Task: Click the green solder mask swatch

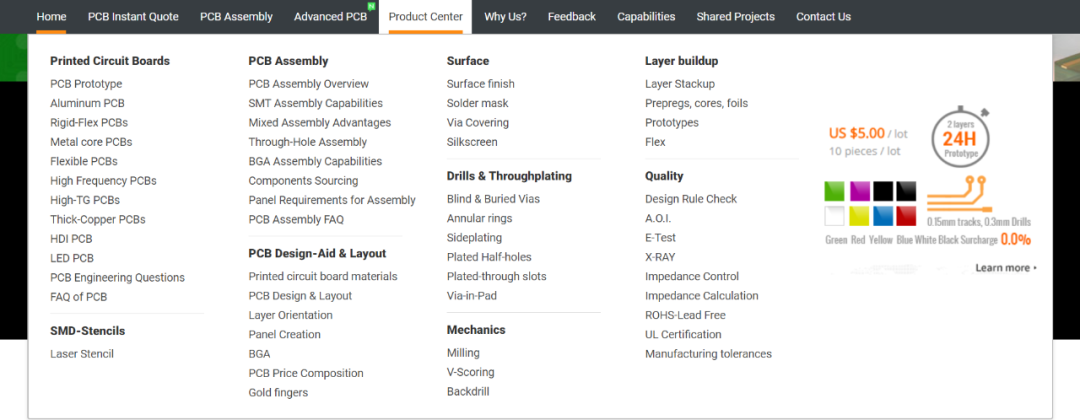Action: point(835,190)
